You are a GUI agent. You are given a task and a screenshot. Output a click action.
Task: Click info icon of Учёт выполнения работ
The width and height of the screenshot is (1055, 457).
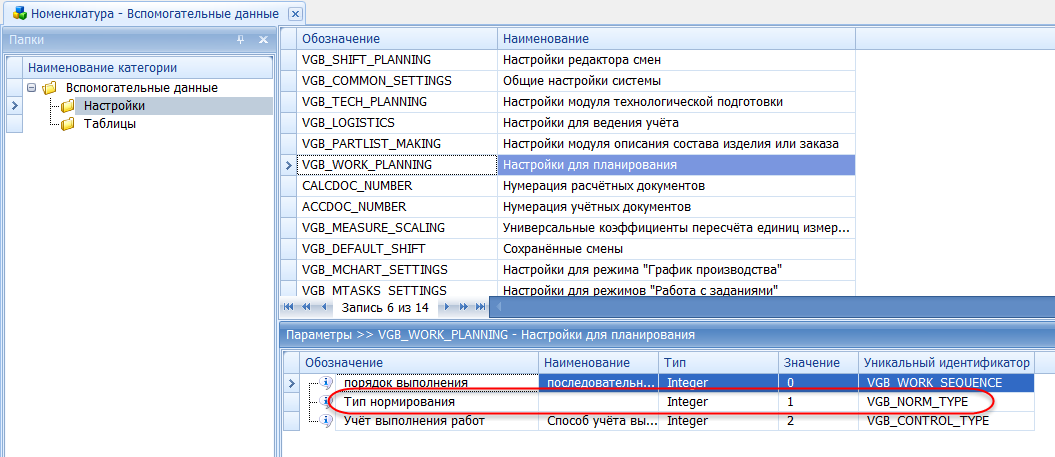(326, 421)
